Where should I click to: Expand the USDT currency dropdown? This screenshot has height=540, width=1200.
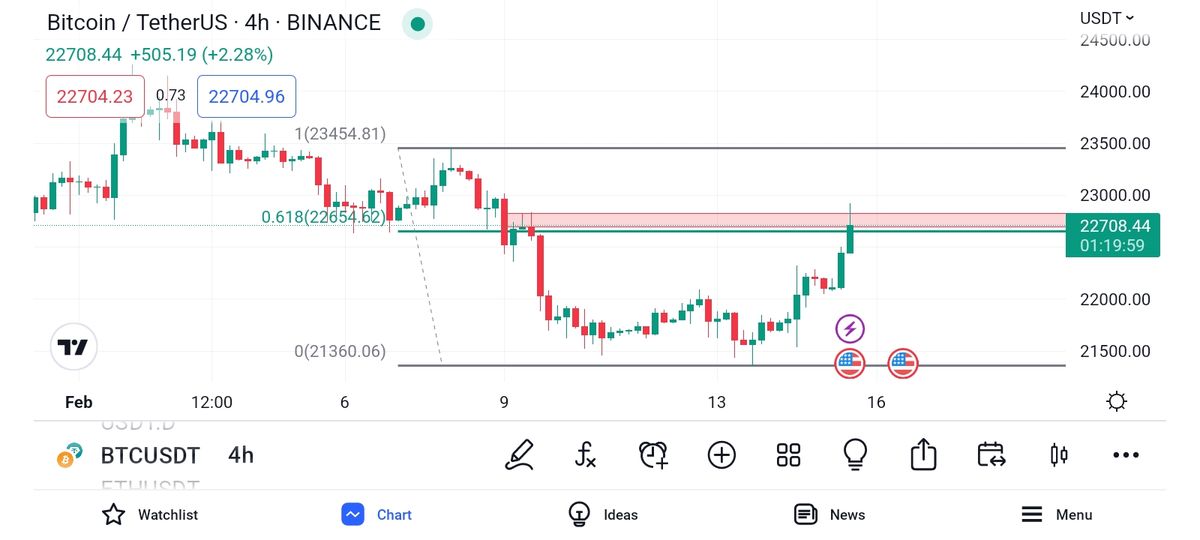point(1107,18)
